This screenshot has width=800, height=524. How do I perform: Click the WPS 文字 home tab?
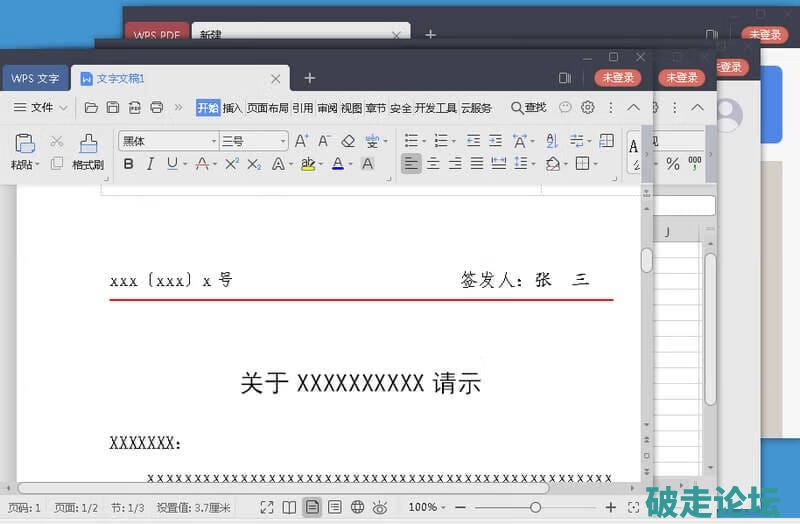pos(35,78)
